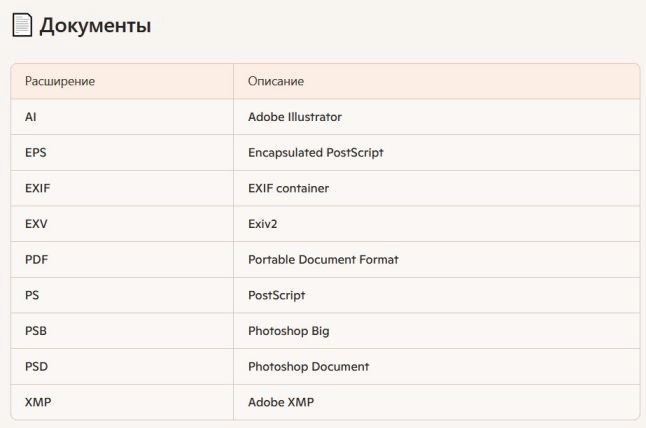Click the Photoshop Document description
This screenshot has width=646, height=428.
click(309, 367)
